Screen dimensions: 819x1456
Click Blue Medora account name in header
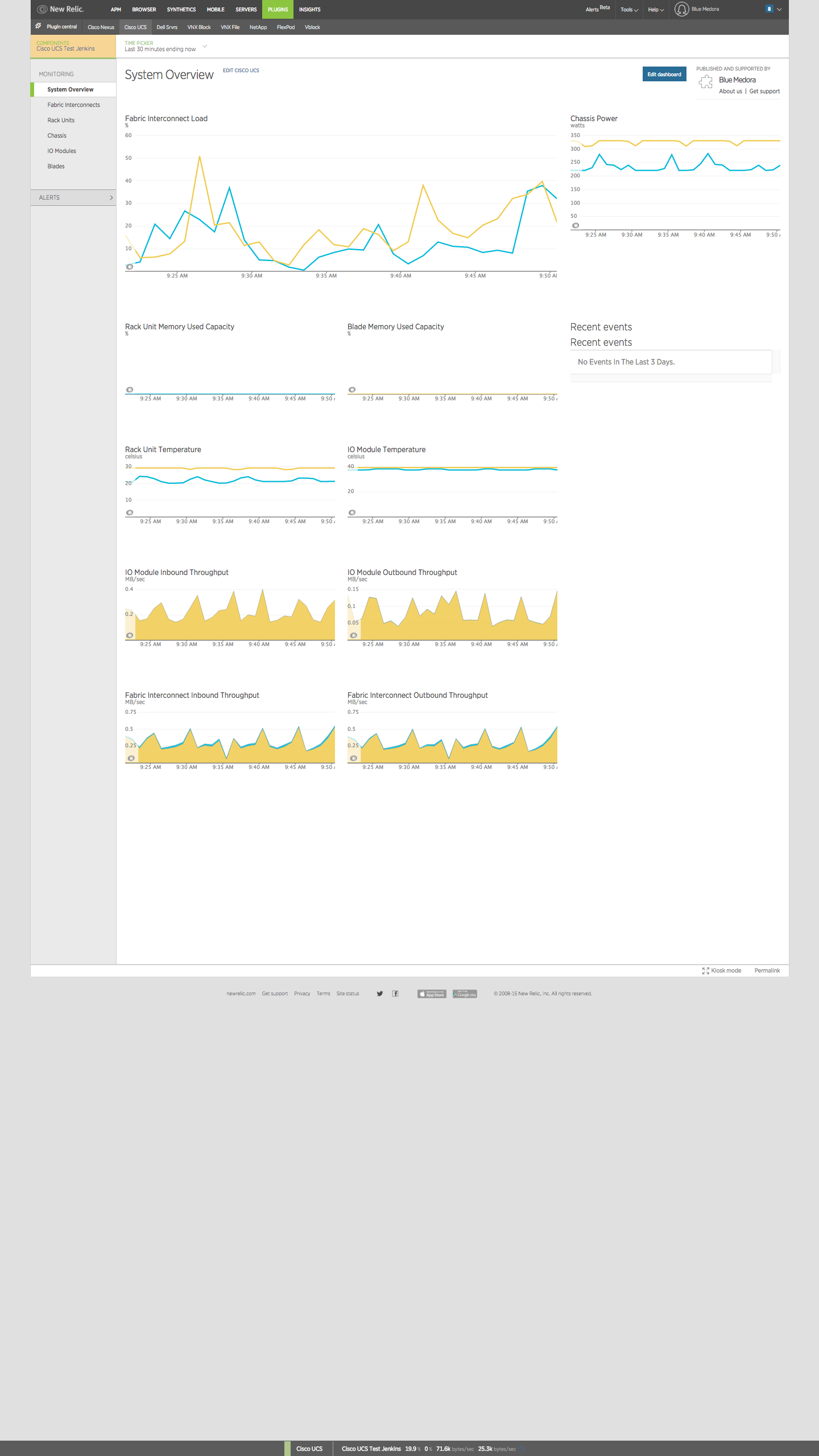point(705,9)
